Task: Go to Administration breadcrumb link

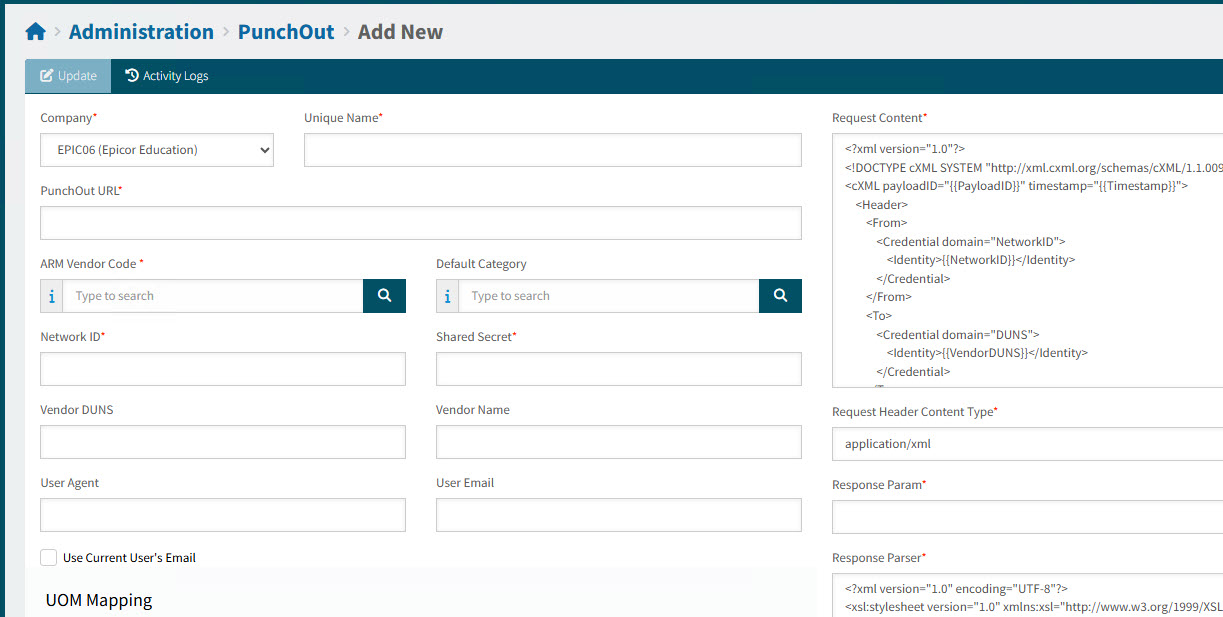Action: pos(141,32)
